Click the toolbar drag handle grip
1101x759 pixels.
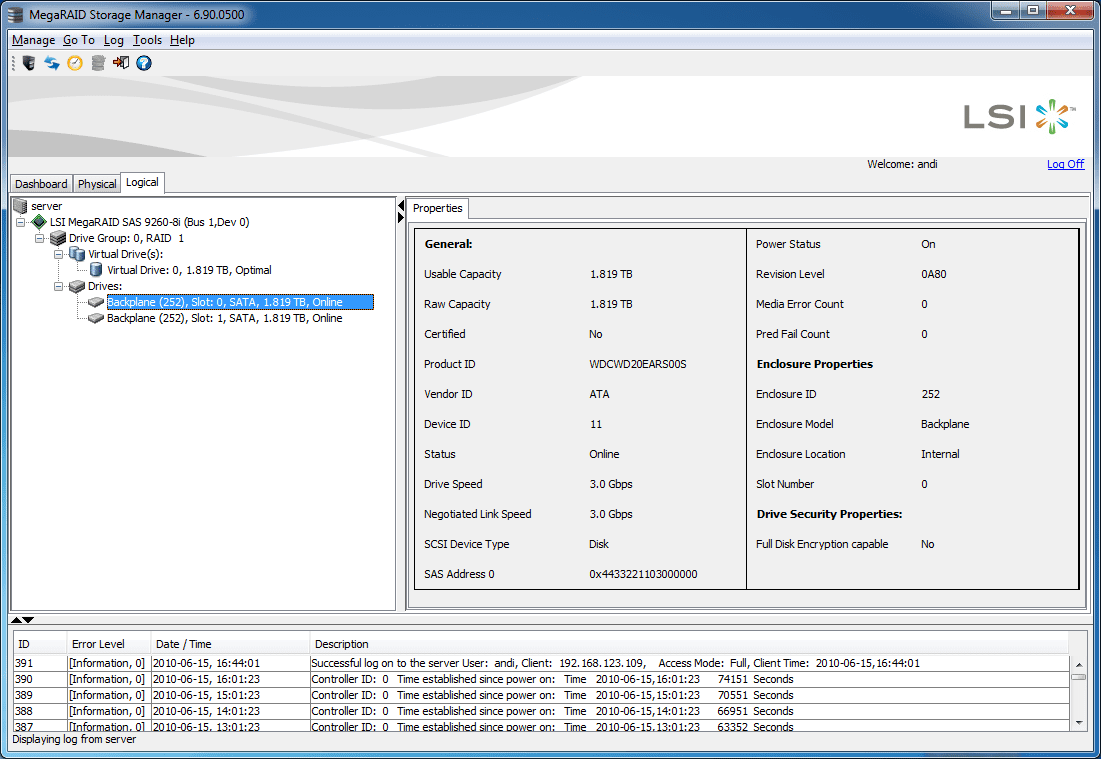[13, 63]
